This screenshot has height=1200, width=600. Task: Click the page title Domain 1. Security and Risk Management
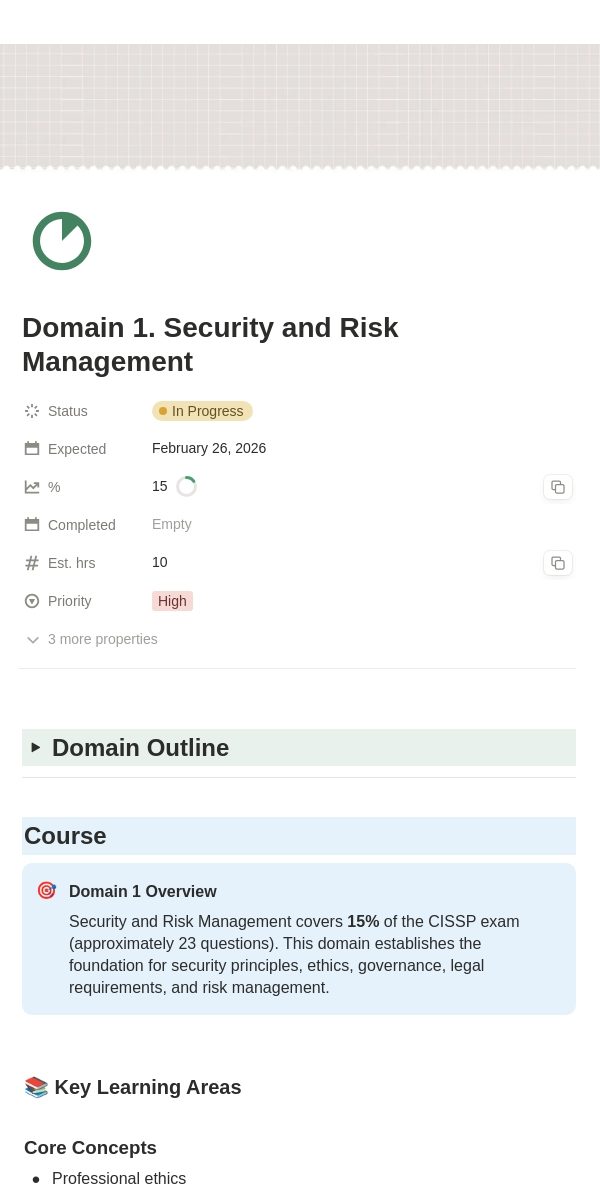pyautogui.click(x=210, y=345)
